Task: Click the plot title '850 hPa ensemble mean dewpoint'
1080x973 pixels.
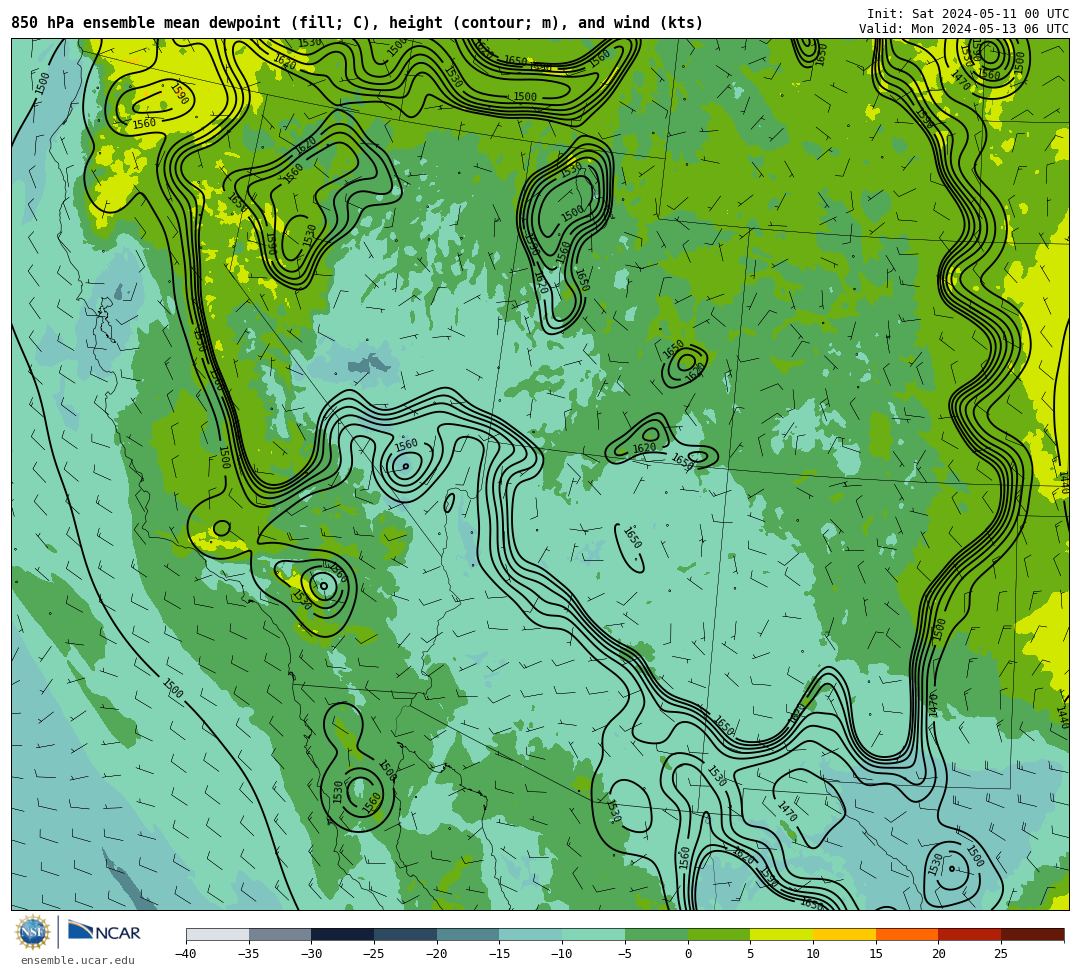Action: pyautogui.click(x=146, y=23)
